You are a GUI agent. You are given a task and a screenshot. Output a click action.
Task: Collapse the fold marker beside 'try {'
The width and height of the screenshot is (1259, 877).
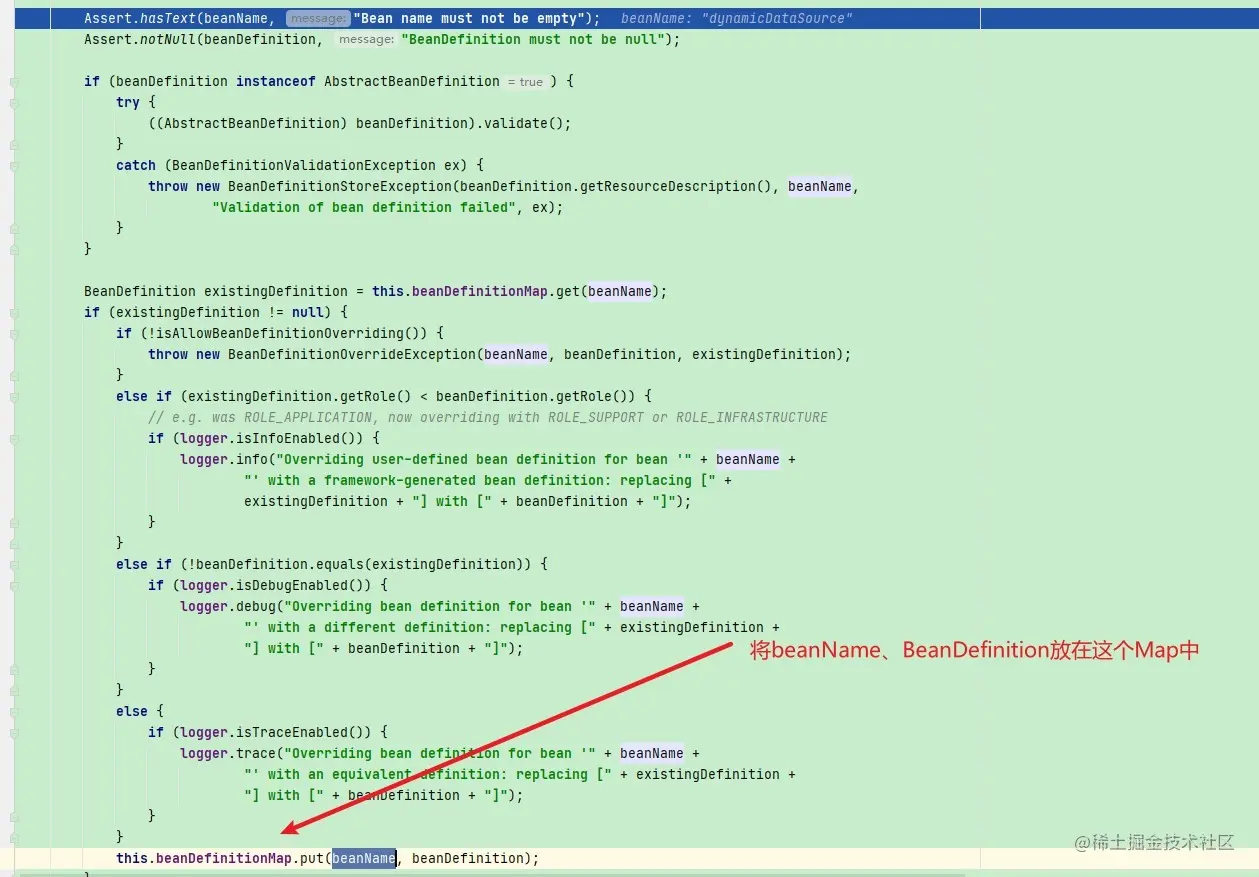13,103
